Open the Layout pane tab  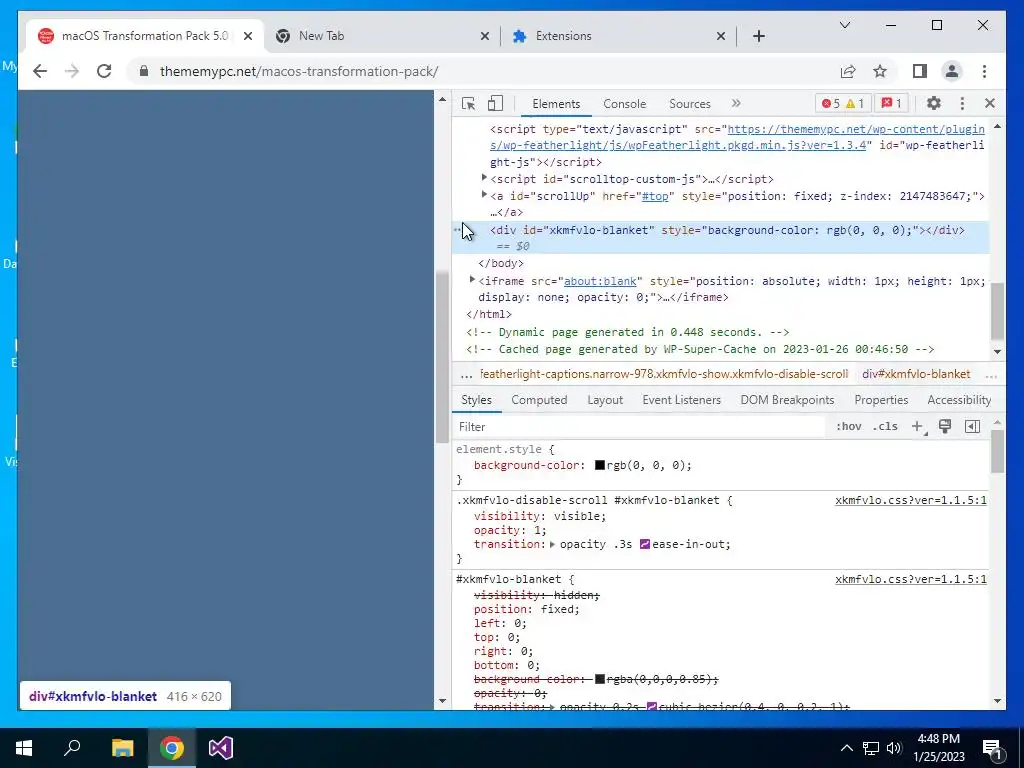coord(605,400)
